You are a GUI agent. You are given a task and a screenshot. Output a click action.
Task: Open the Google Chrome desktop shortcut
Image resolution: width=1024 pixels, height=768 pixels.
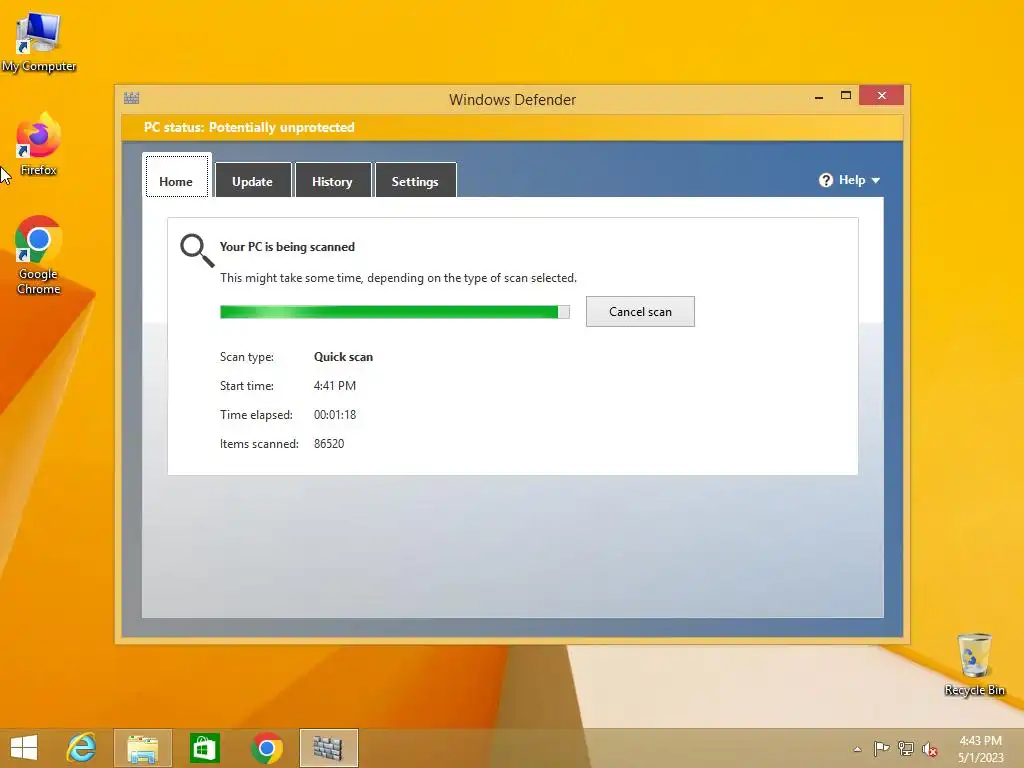coord(39,255)
